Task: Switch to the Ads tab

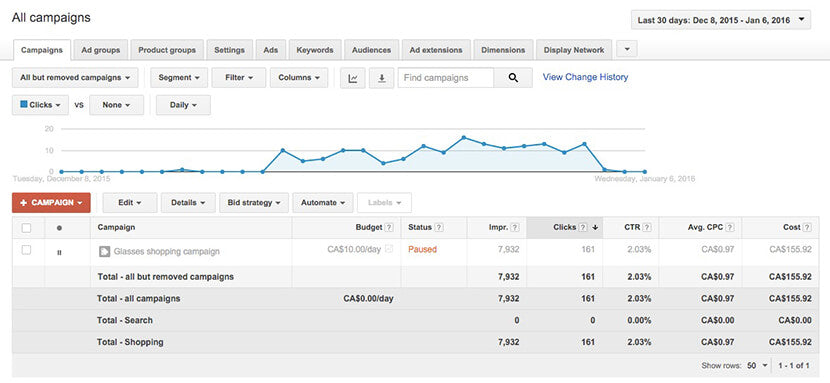Action: coord(270,50)
